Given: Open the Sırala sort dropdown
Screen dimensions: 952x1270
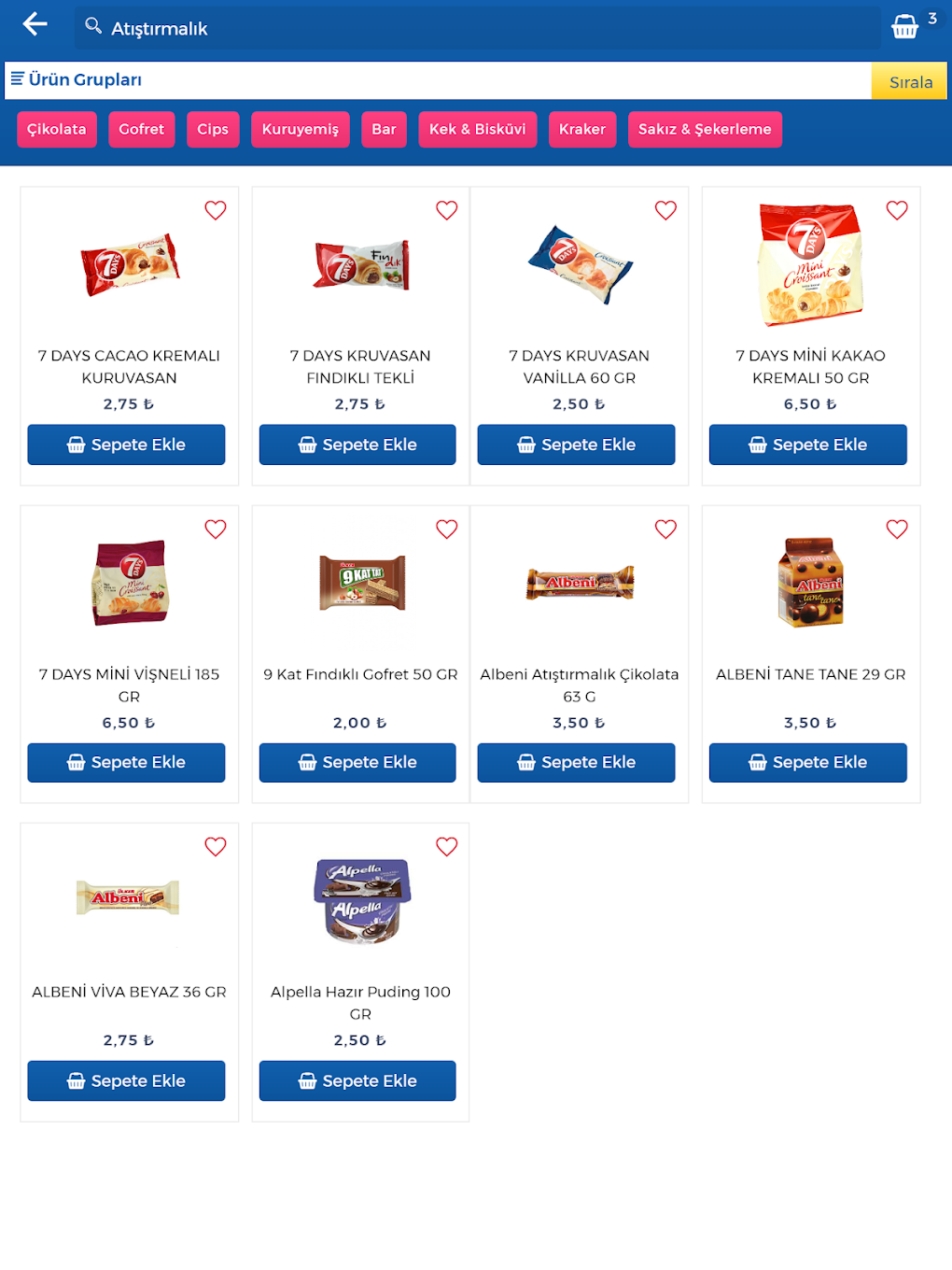Looking at the screenshot, I should 910,82.
